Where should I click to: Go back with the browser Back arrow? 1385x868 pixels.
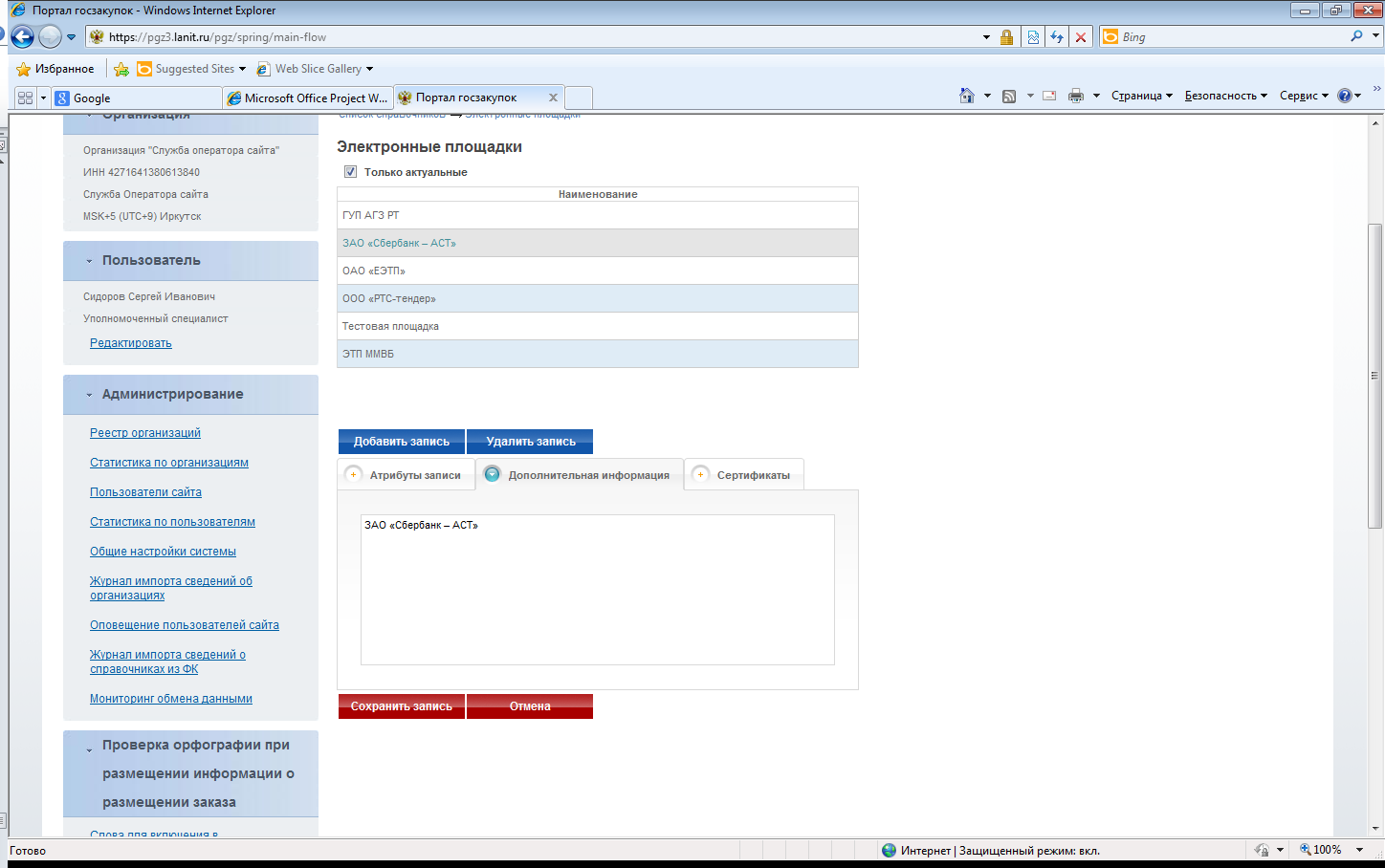(x=23, y=37)
